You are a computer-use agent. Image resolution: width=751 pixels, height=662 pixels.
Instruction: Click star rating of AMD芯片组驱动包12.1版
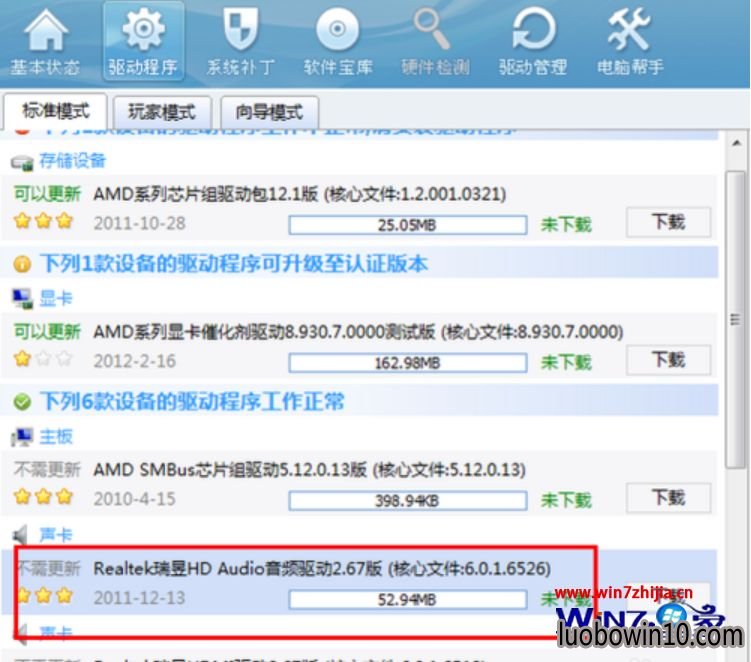pyautogui.click(x=43, y=221)
